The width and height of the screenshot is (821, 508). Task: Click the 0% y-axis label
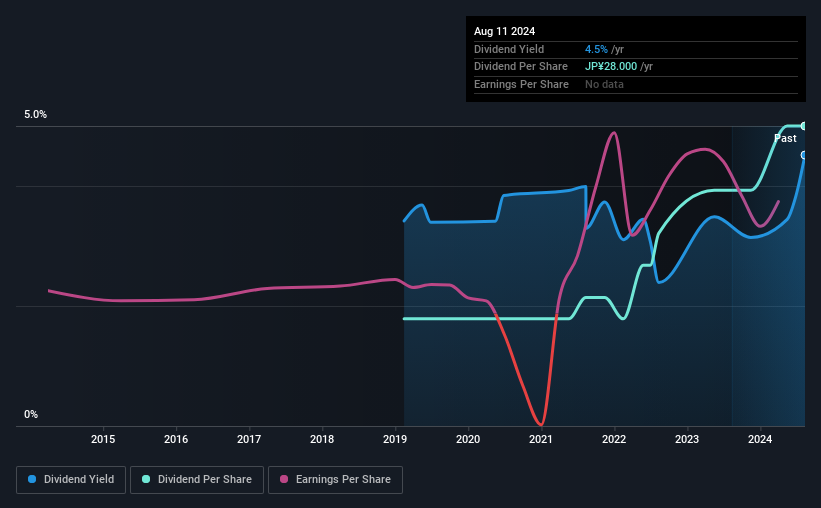[x=31, y=414]
